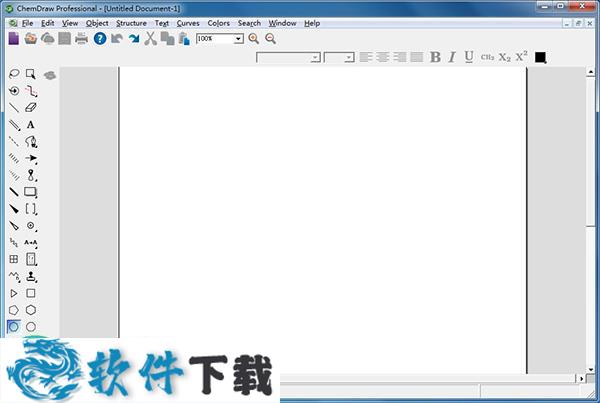
Task: Open the TLC Plate tool
Action: tap(31, 259)
